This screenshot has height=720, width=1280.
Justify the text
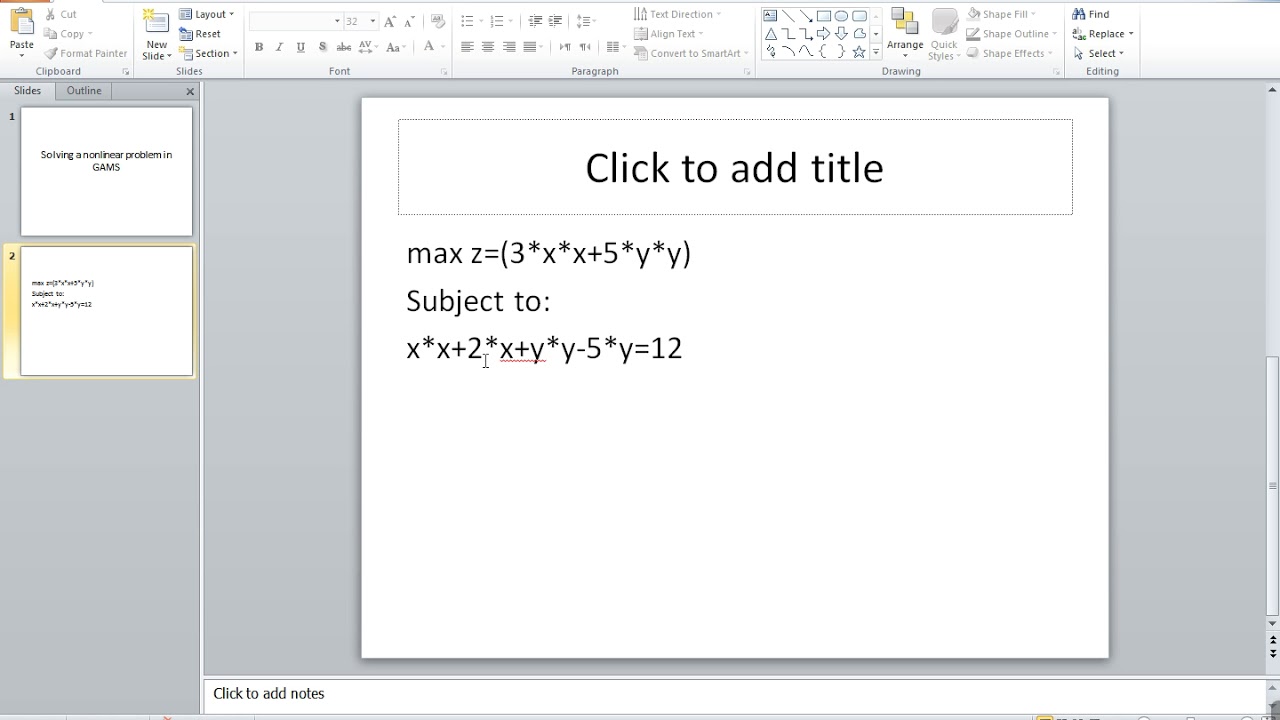(x=530, y=47)
